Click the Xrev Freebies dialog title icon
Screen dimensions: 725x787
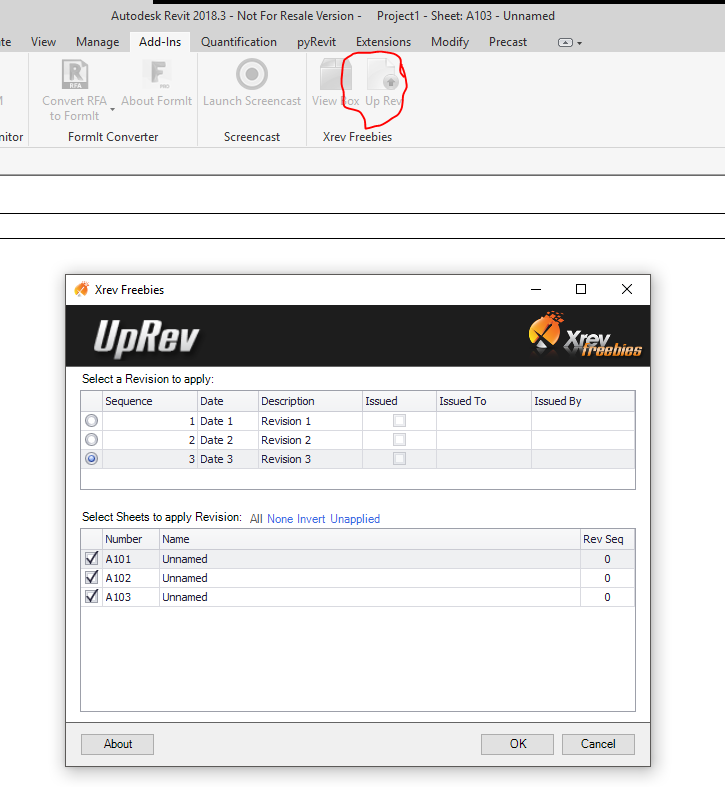[81, 290]
